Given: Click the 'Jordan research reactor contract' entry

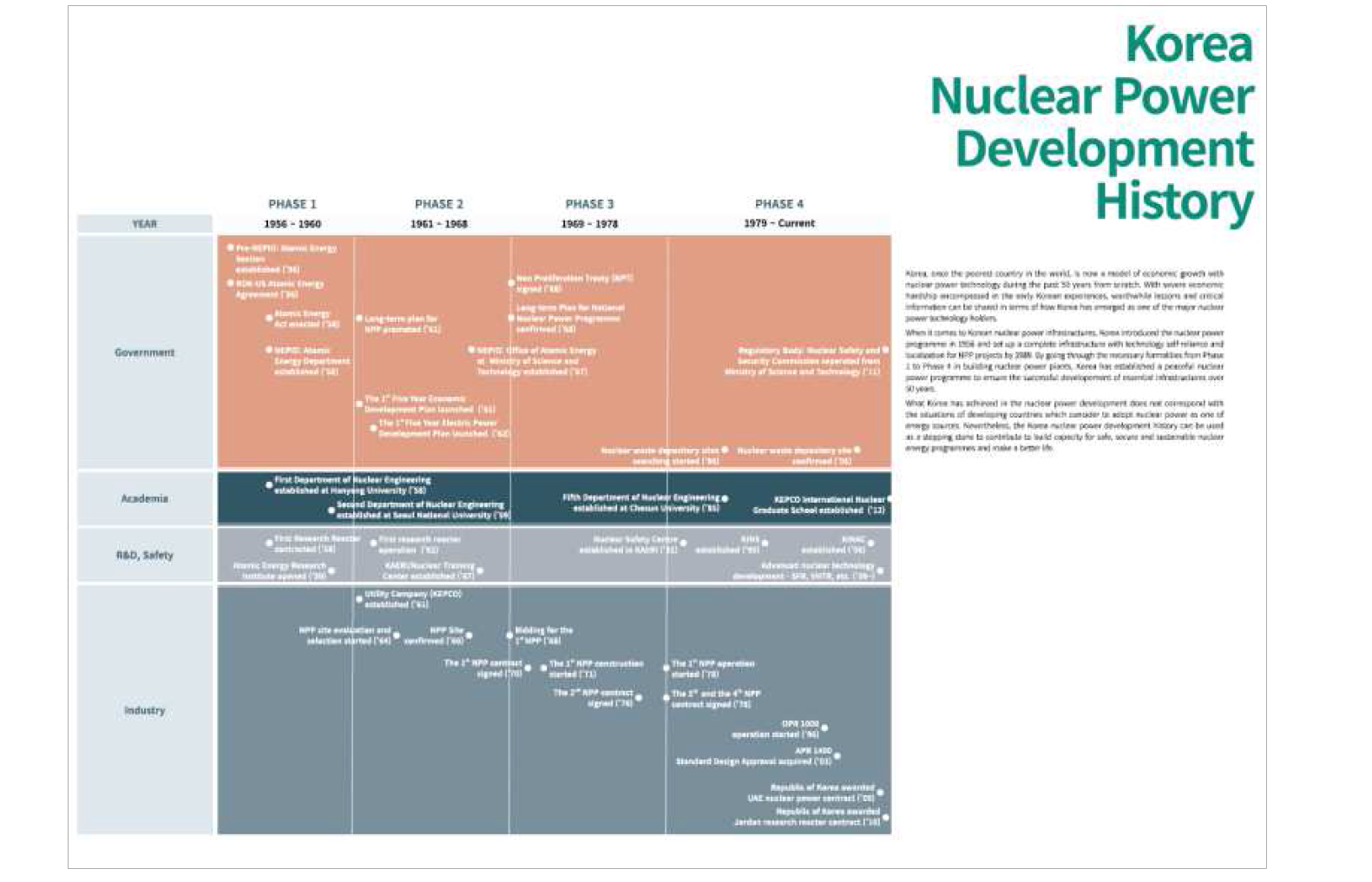Looking at the screenshot, I should 811,816.
